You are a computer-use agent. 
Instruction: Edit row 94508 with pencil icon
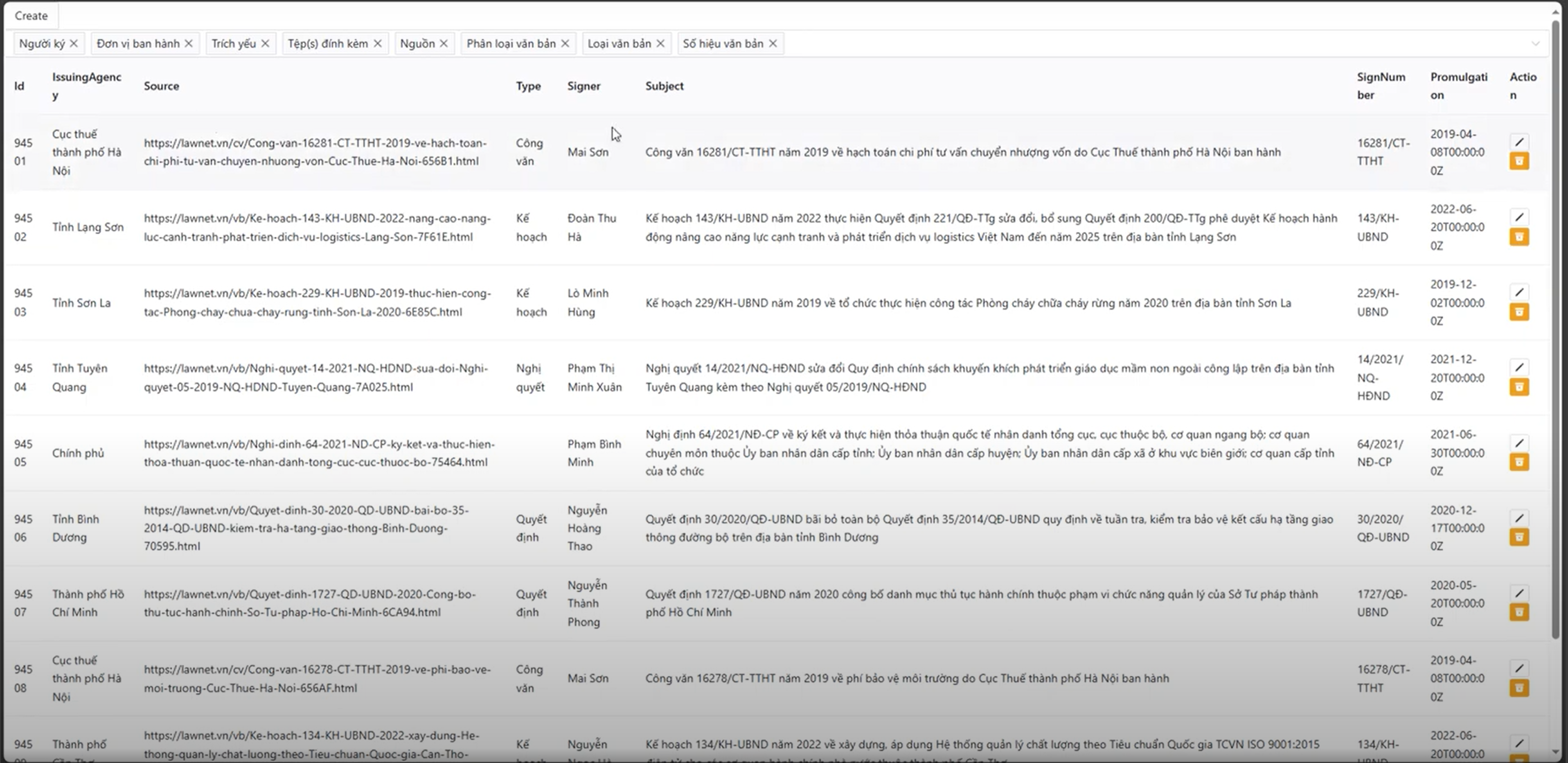click(1519, 668)
